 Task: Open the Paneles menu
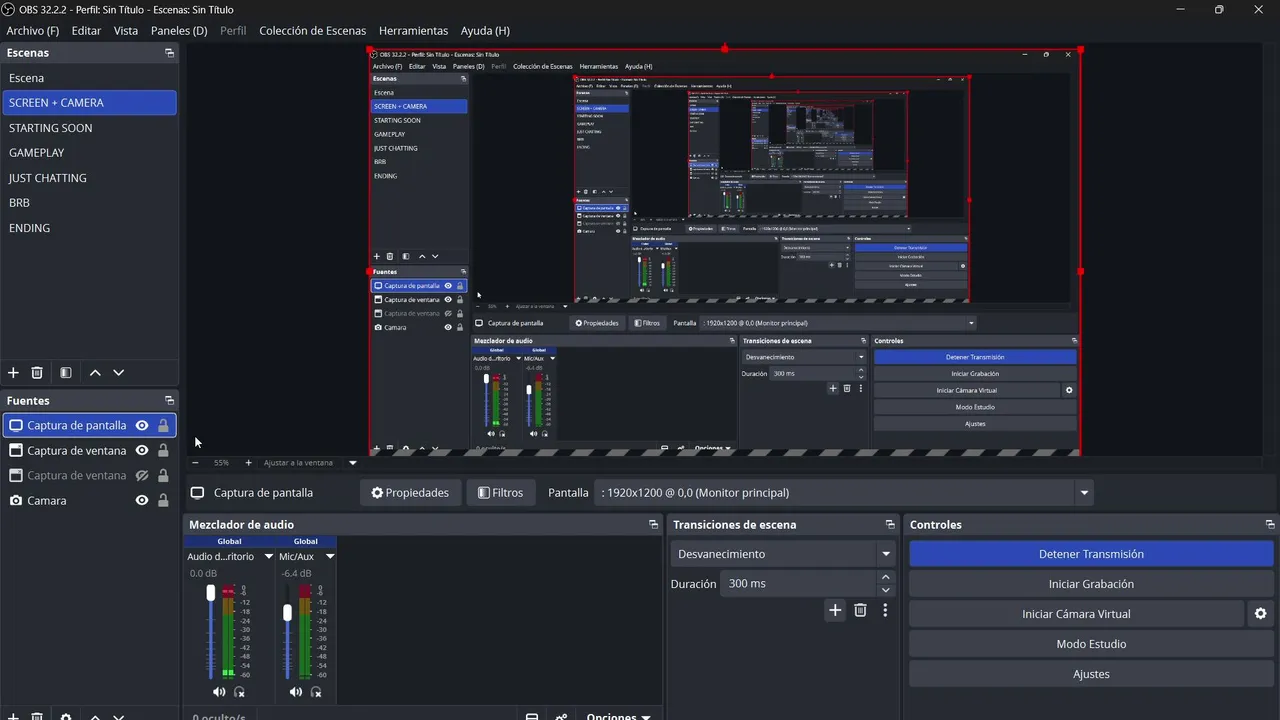click(179, 31)
